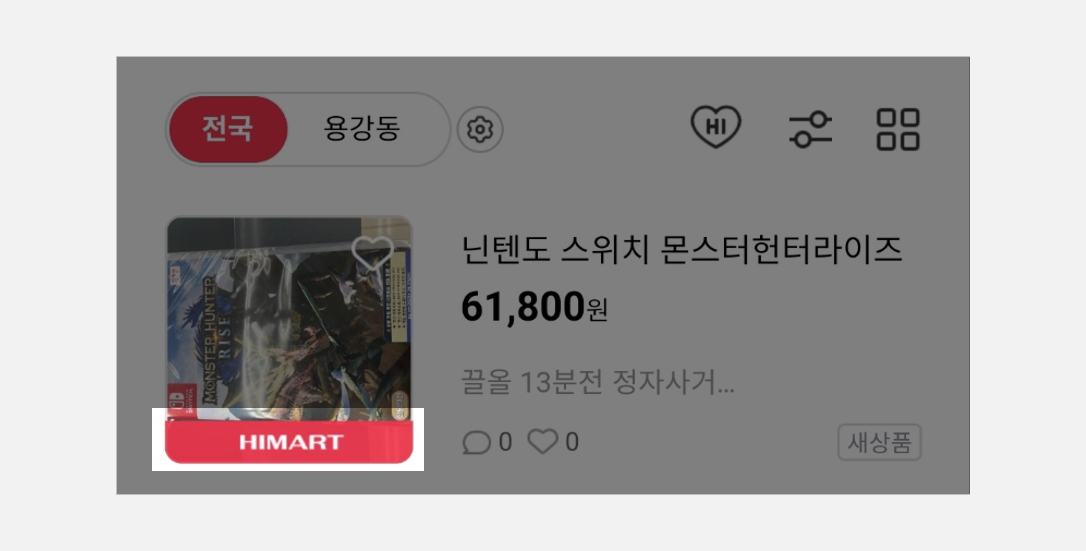The height and width of the screenshot is (551, 1086).
Task: Open listing 닌텐도 스위치 몬스터헌터라이즈
Action: point(682,250)
